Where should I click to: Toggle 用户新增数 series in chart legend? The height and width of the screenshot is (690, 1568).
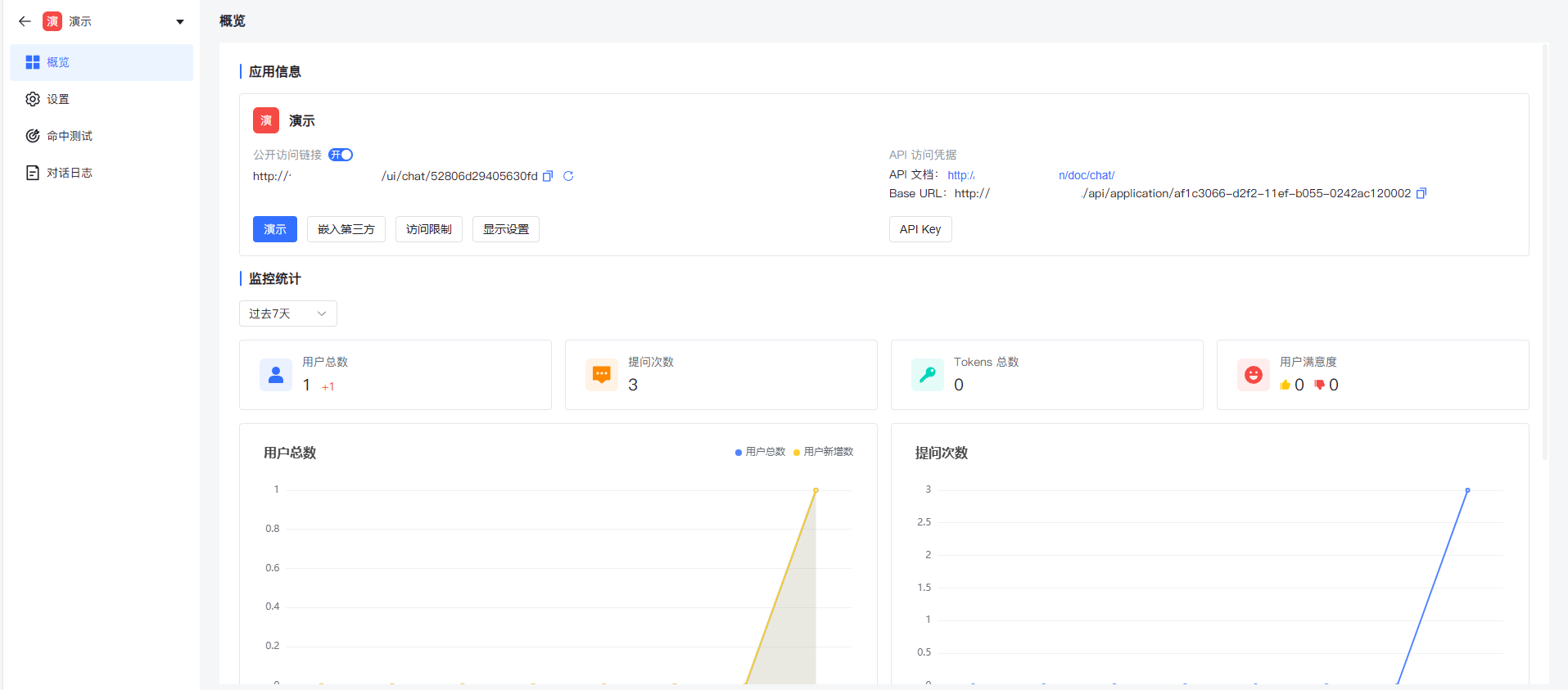pyautogui.click(x=824, y=452)
